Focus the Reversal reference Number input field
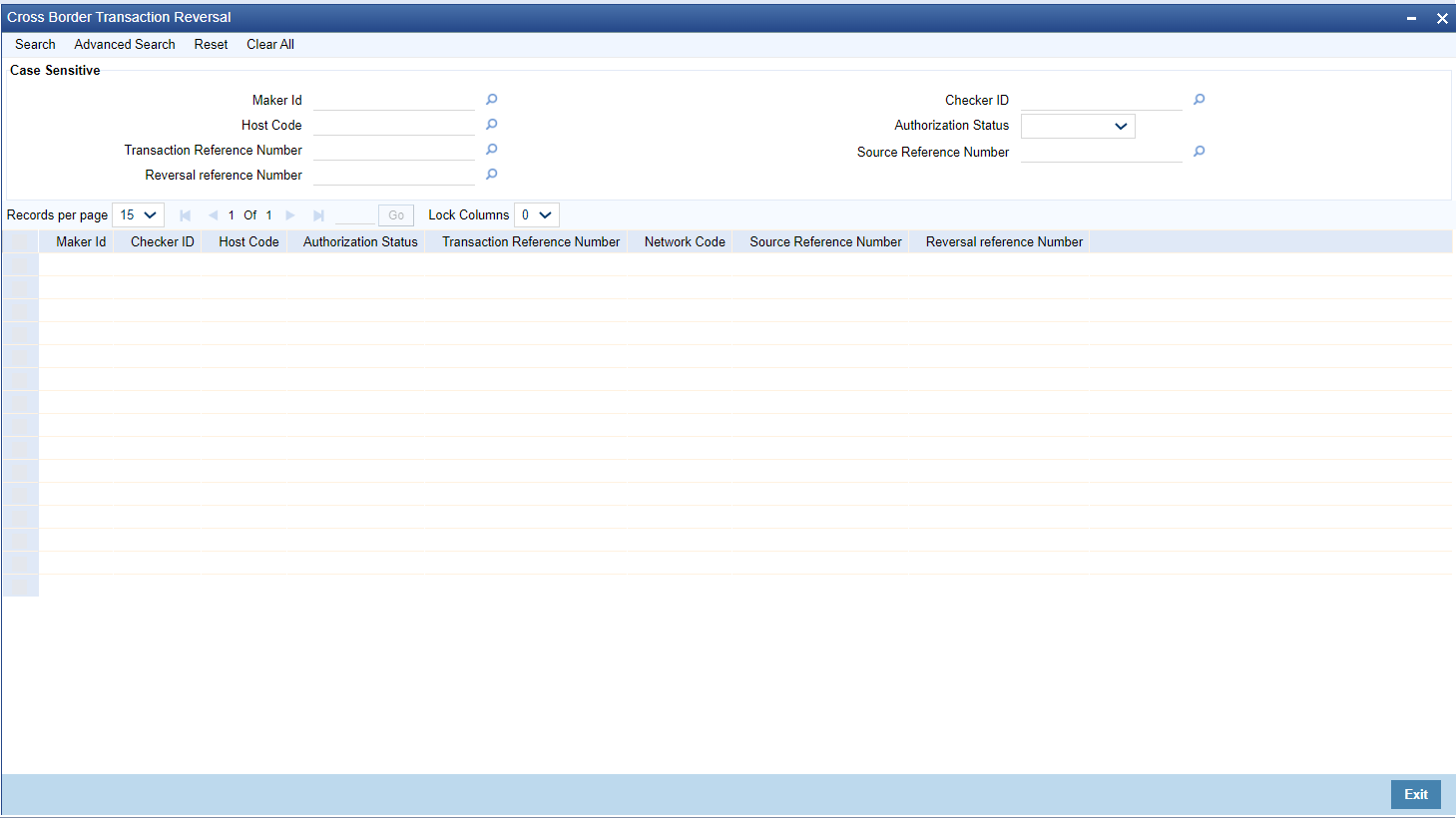Screen dimensions: 1456x818 [394, 175]
